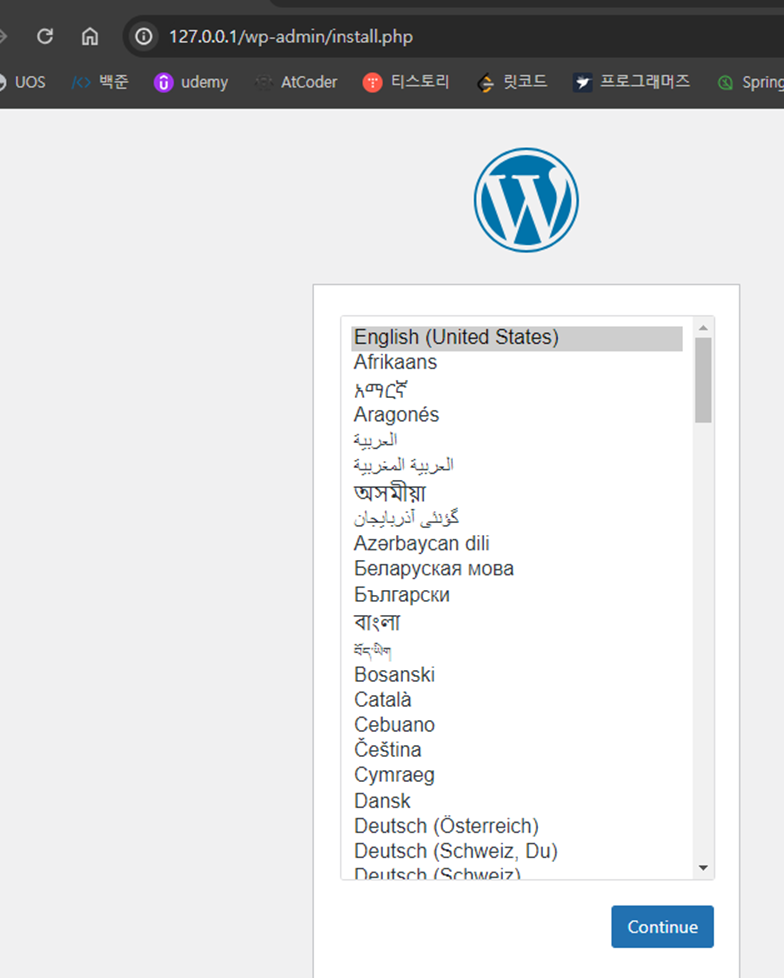784x978 pixels.
Task: Go to the browser home page icon
Action: click(90, 36)
